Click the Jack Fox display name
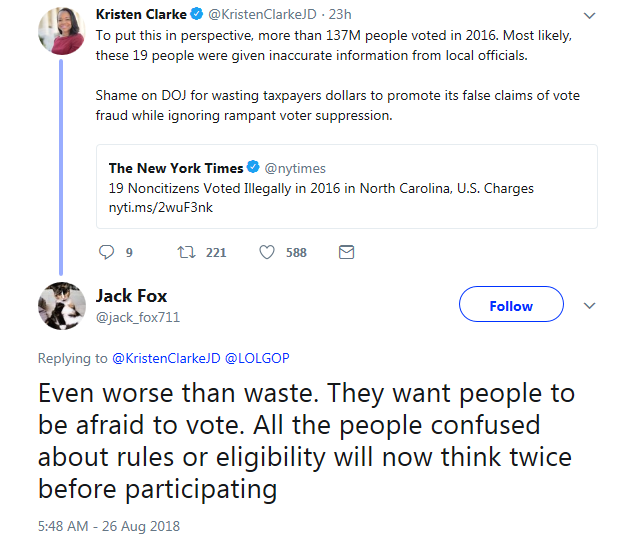 click(x=131, y=295)
